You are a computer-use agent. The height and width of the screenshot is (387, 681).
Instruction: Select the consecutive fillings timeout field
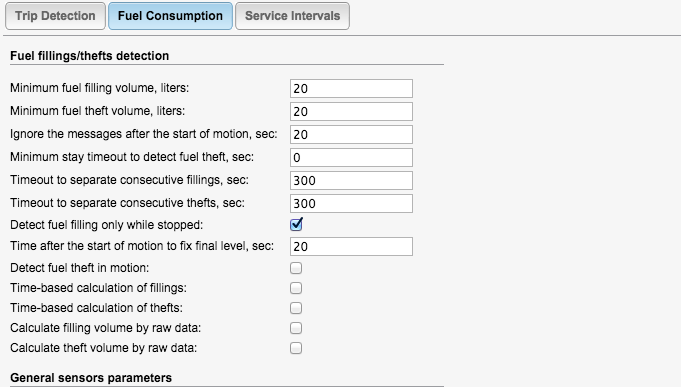pyautogui.click(x=351, y=181)
